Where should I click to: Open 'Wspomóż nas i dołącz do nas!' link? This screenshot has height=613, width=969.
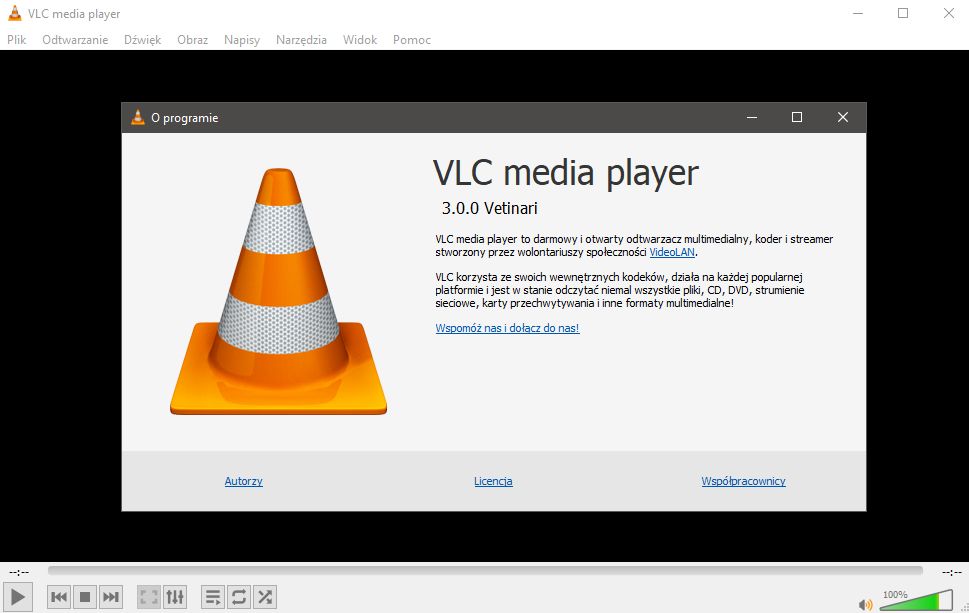click(x=507, y=328)
